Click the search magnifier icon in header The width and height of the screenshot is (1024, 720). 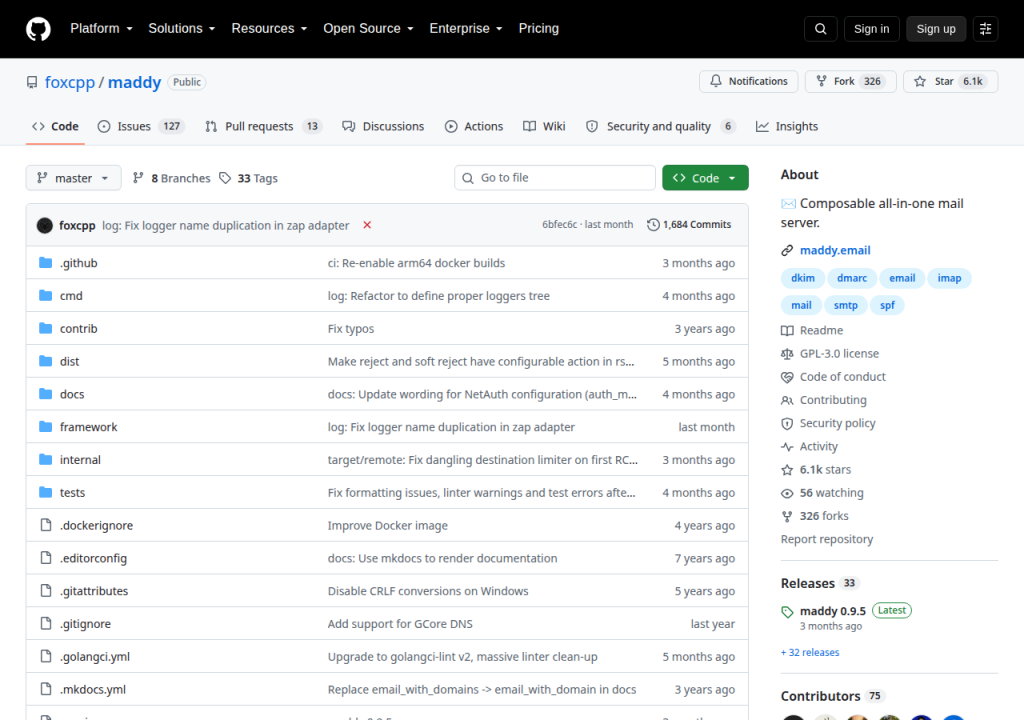(x=820, y=29)
